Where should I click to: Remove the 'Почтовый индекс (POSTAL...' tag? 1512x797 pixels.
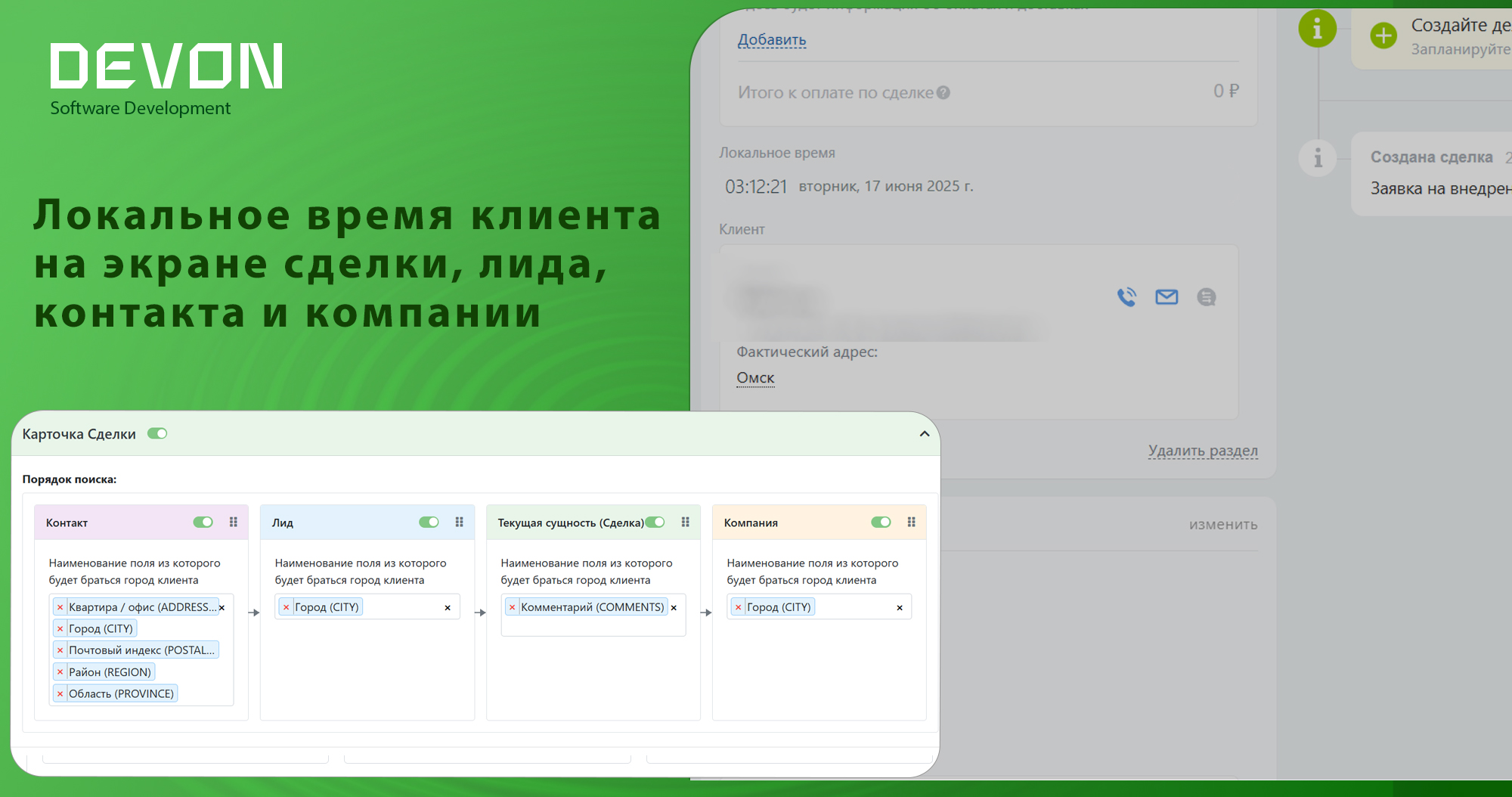[60, 650]
